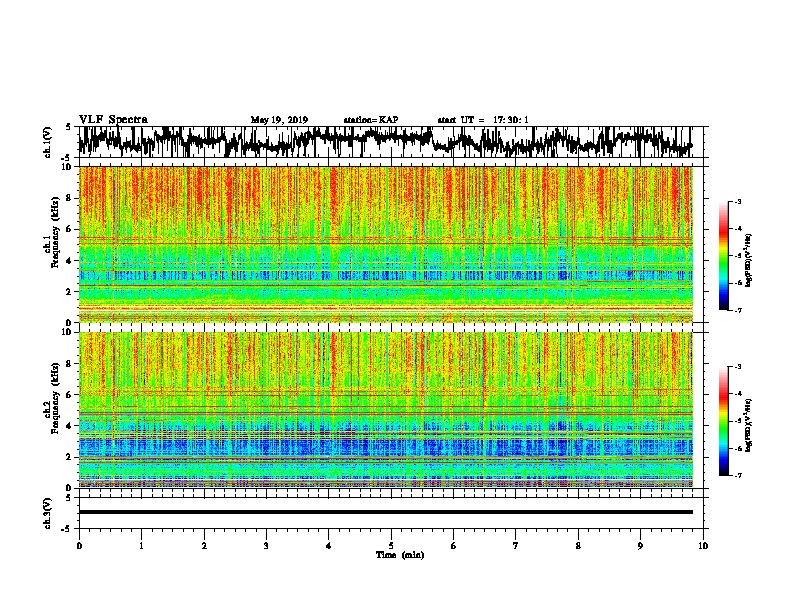Viewport: 792px width, 612px height.
Task: Click the ch.2 PSD color scale bar
Action: coord(723,421)
